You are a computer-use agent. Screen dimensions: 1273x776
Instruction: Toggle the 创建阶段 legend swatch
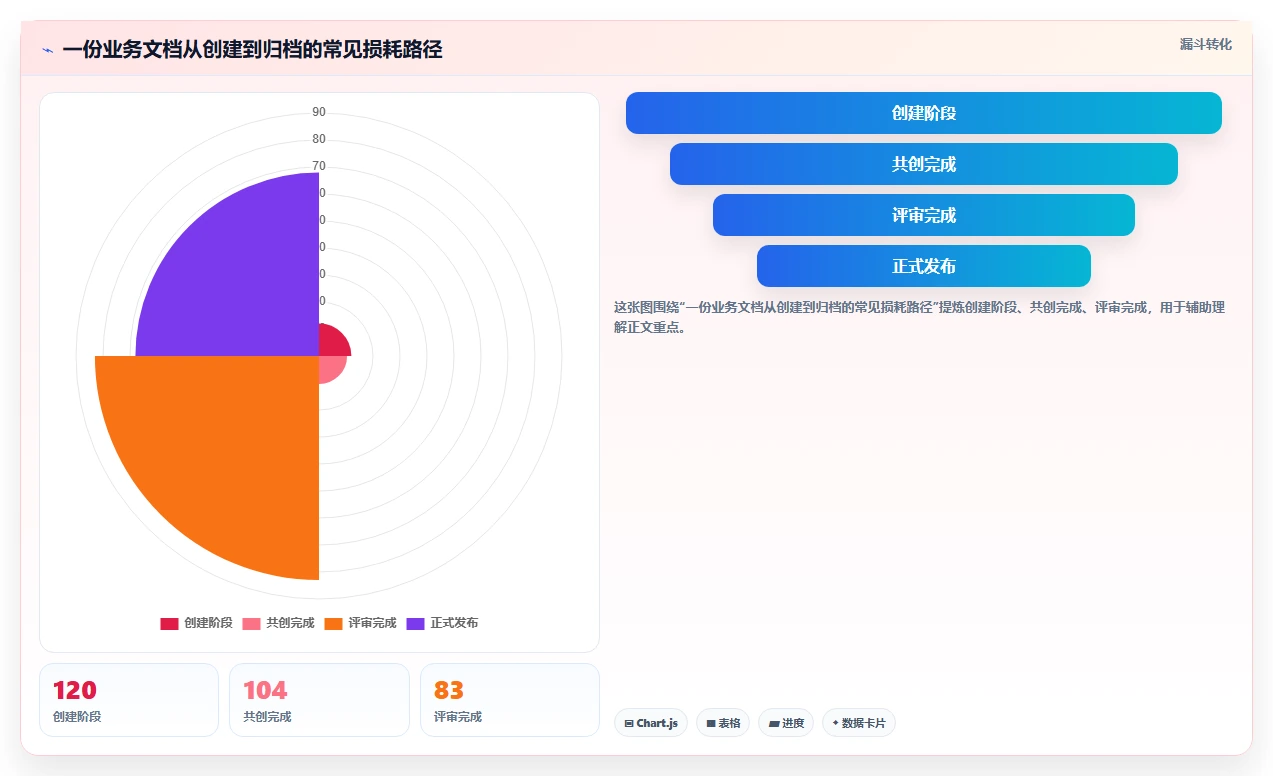[x=169, y=623]
